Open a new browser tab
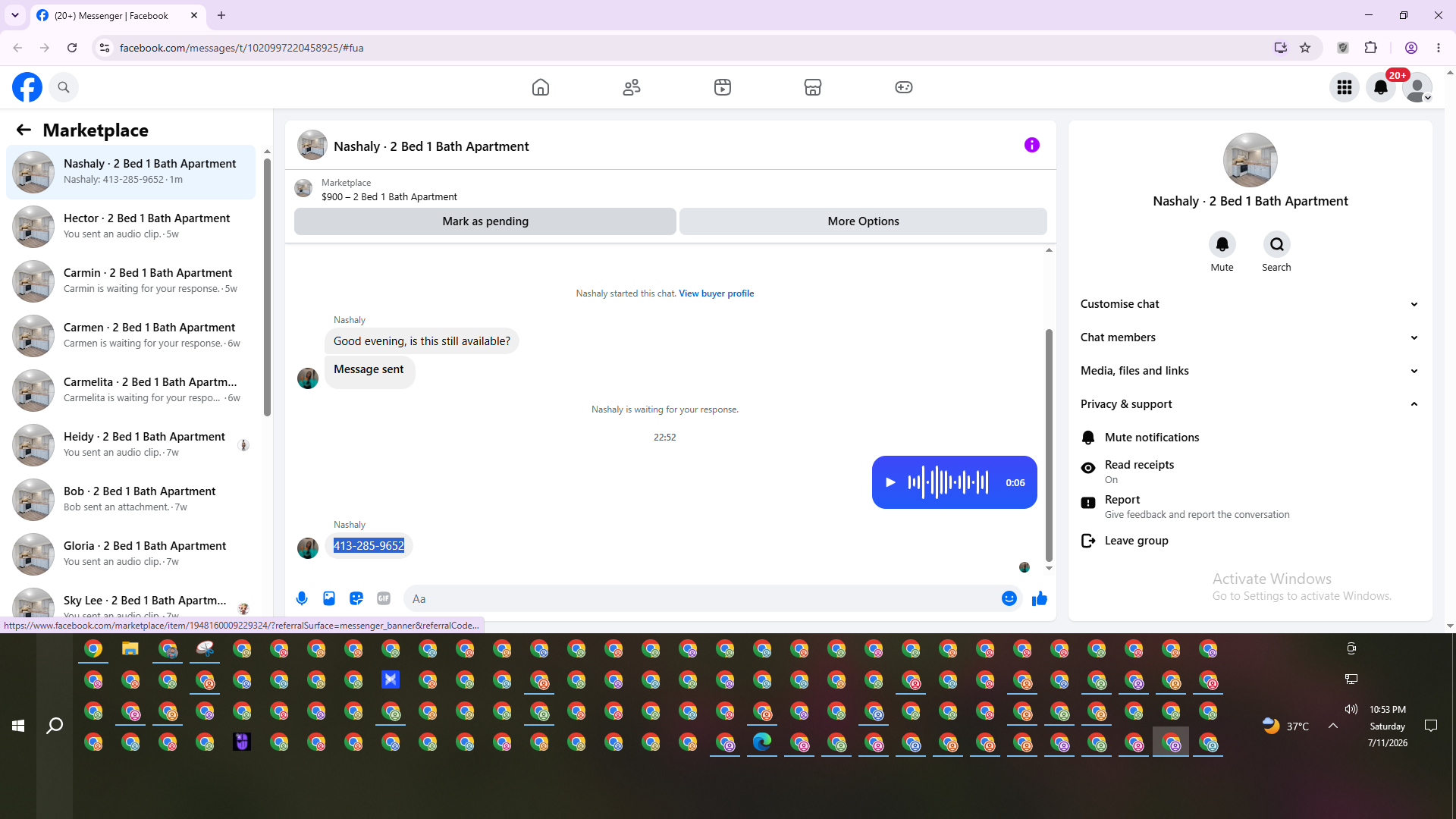The height and width of the screenshot is (819, 1456). tap(221, 15)
